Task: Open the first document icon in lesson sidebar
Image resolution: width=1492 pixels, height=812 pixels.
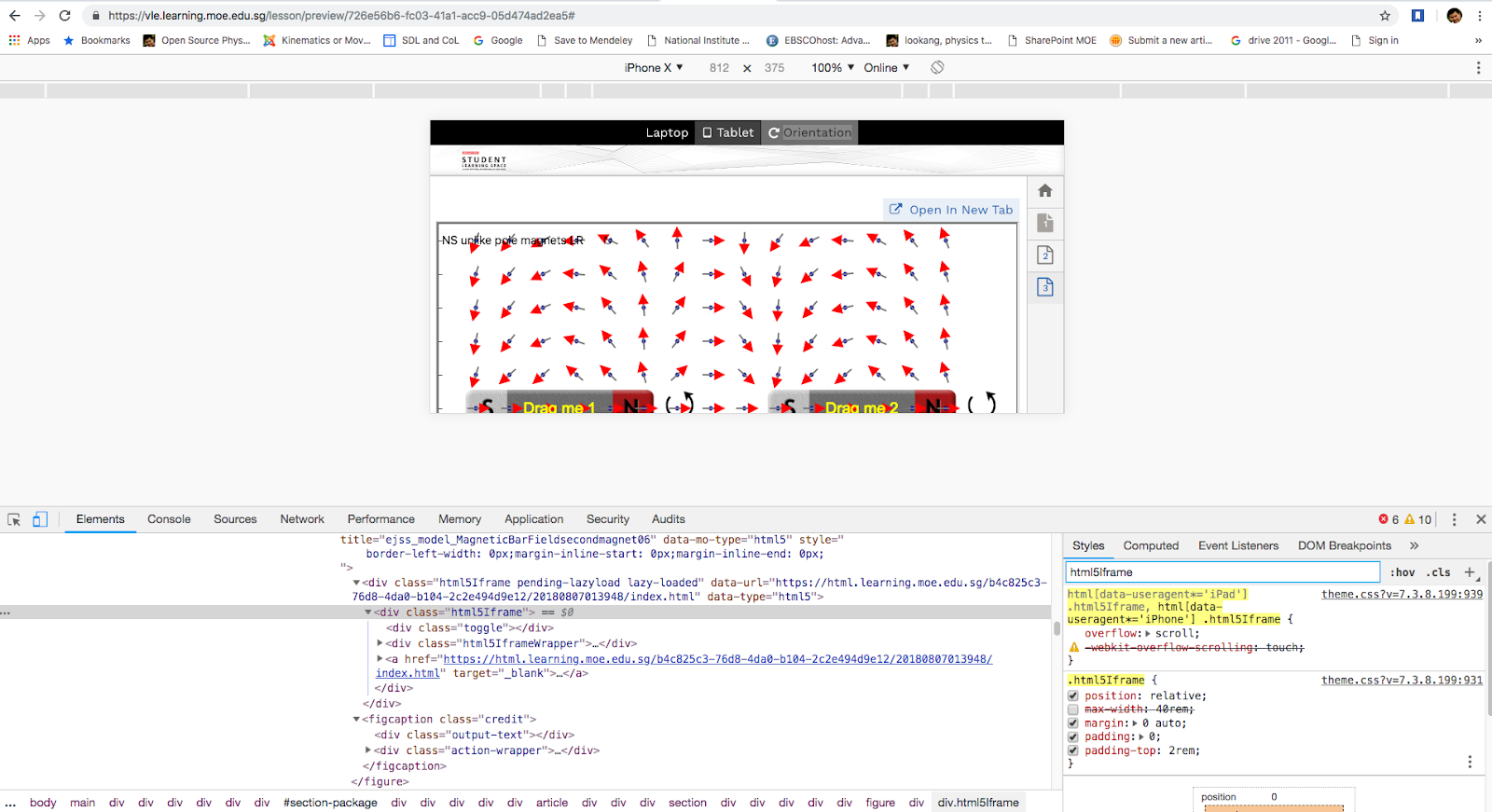Action: 1045,223
